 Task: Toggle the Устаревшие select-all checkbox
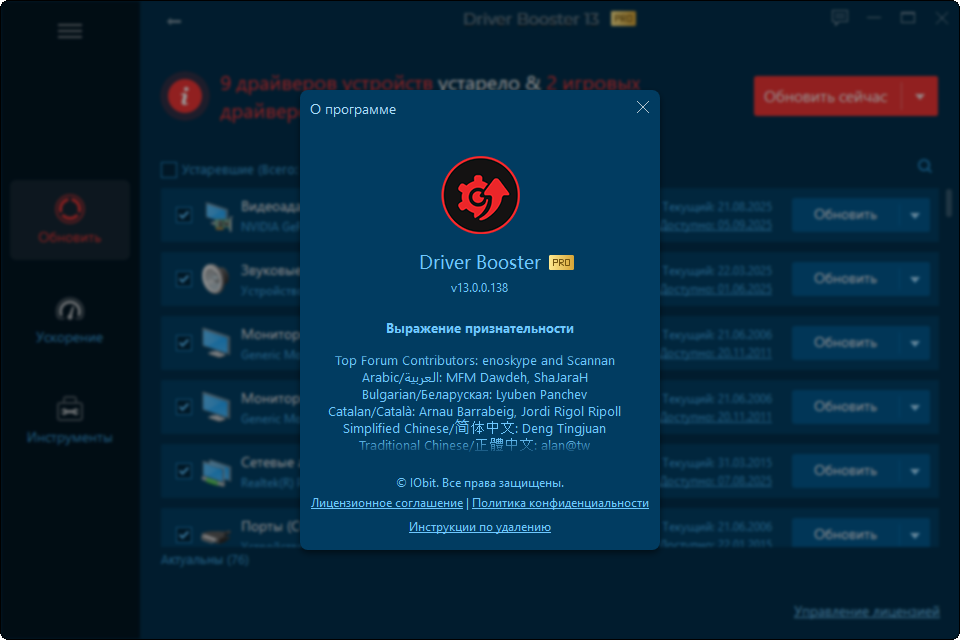click(169, 170)
